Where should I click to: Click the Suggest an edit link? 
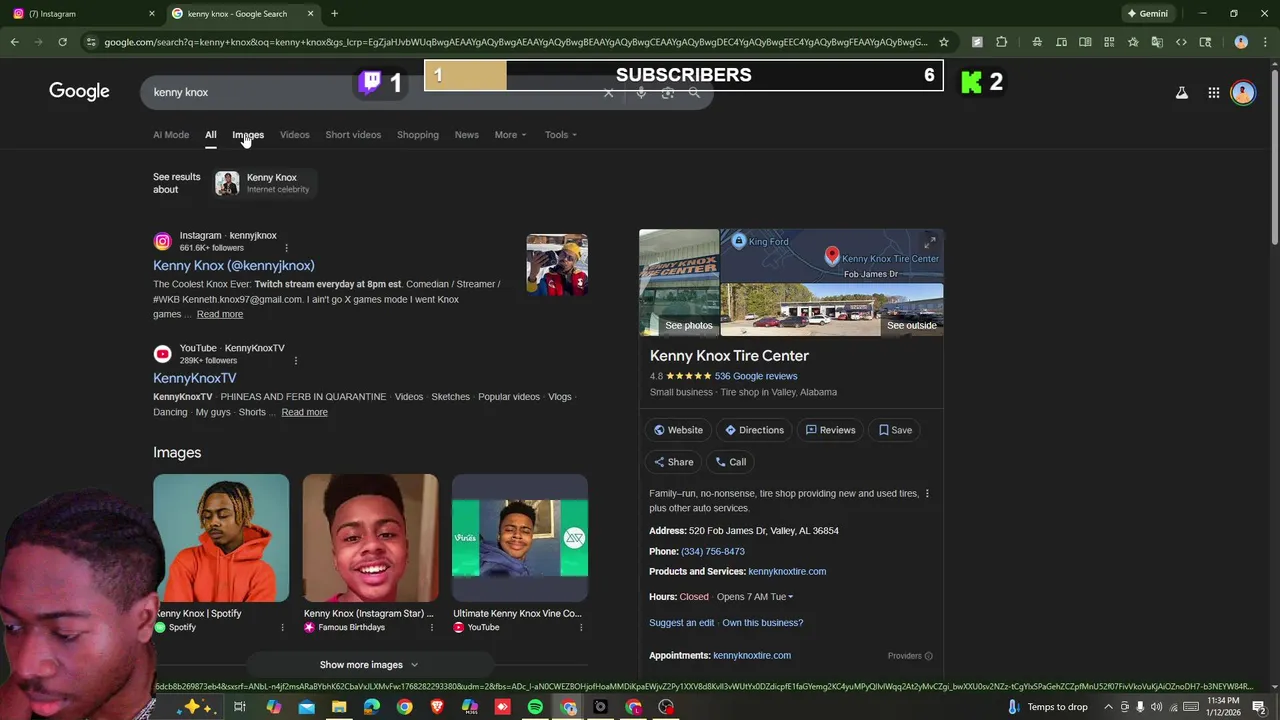(x=682, y=623)
